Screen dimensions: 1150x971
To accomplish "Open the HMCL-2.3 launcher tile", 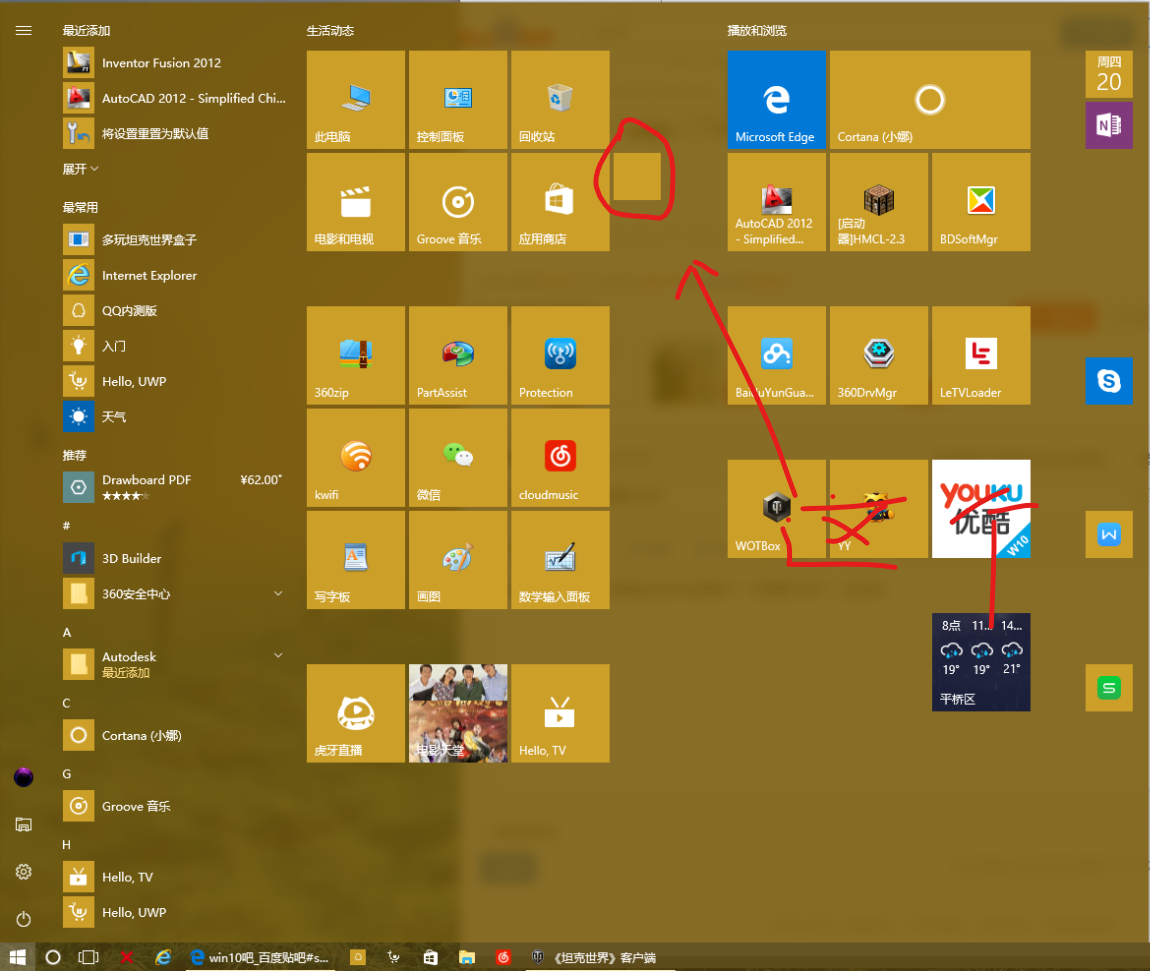I will pyautogui.click(x=879, y=202).
